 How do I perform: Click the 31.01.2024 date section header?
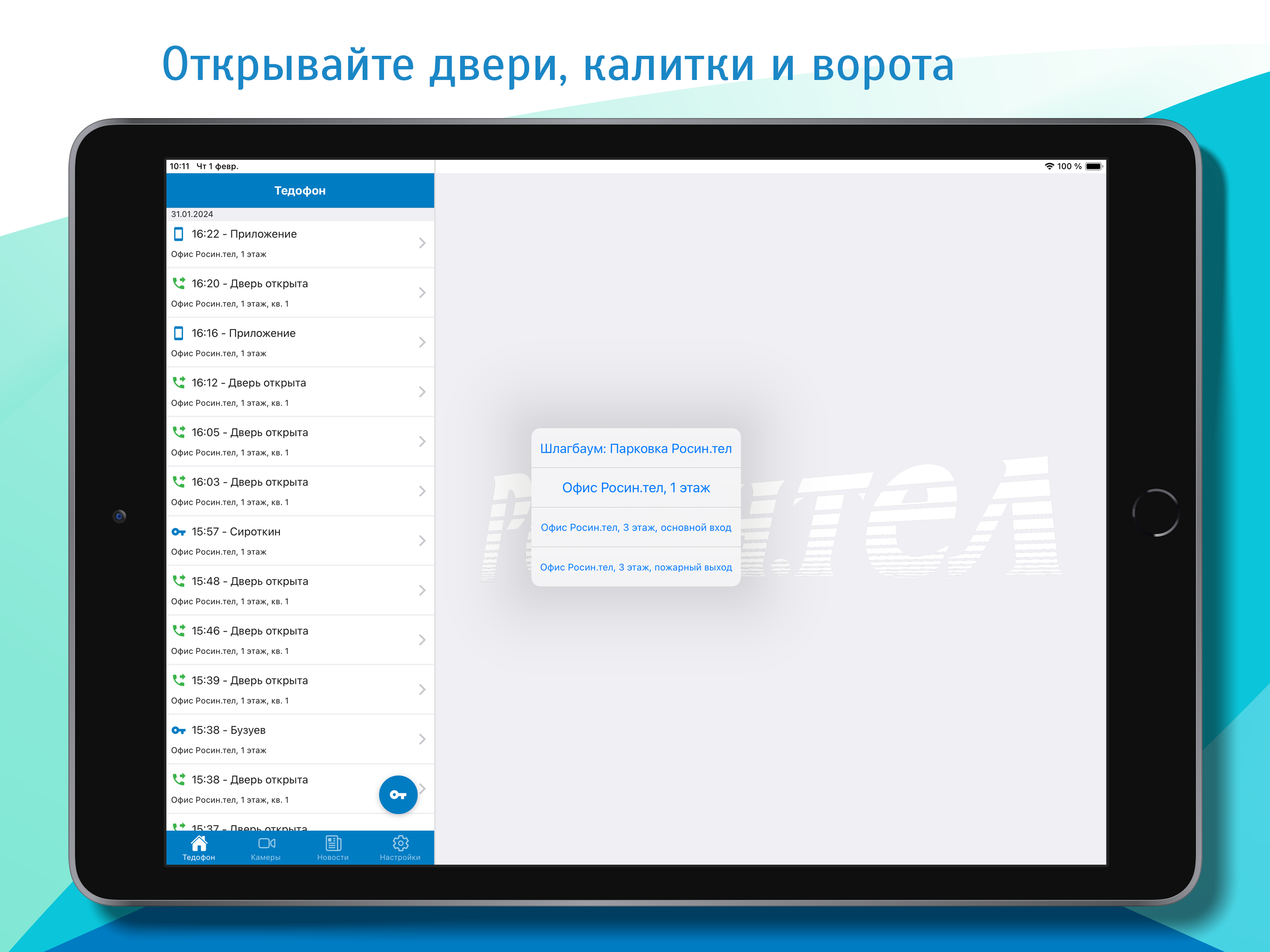click(x=300, y=214)
